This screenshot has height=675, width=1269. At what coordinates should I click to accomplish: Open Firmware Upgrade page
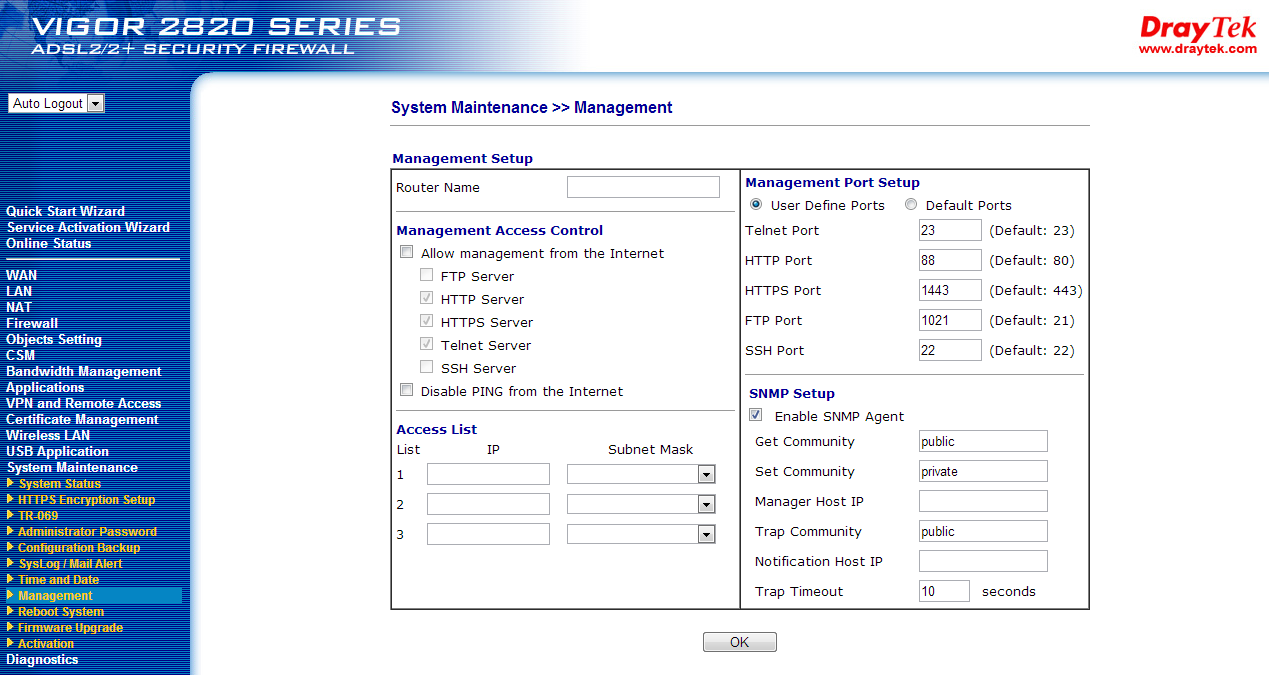tap(71, 627)
